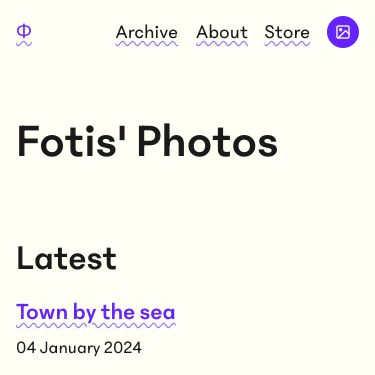Select the Latest section heading

(x=66, y=258)
